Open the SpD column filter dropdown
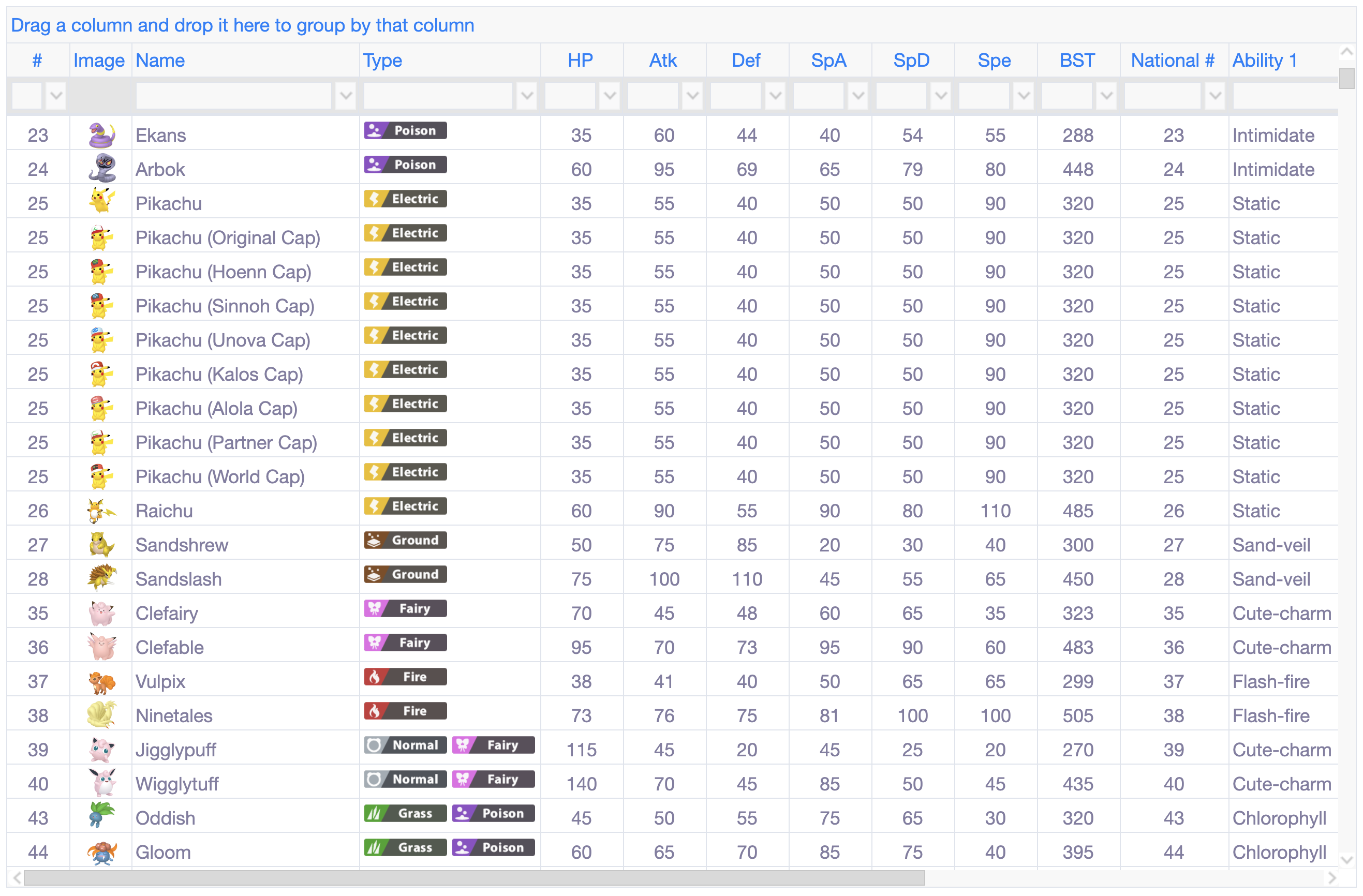 point(940,96)
